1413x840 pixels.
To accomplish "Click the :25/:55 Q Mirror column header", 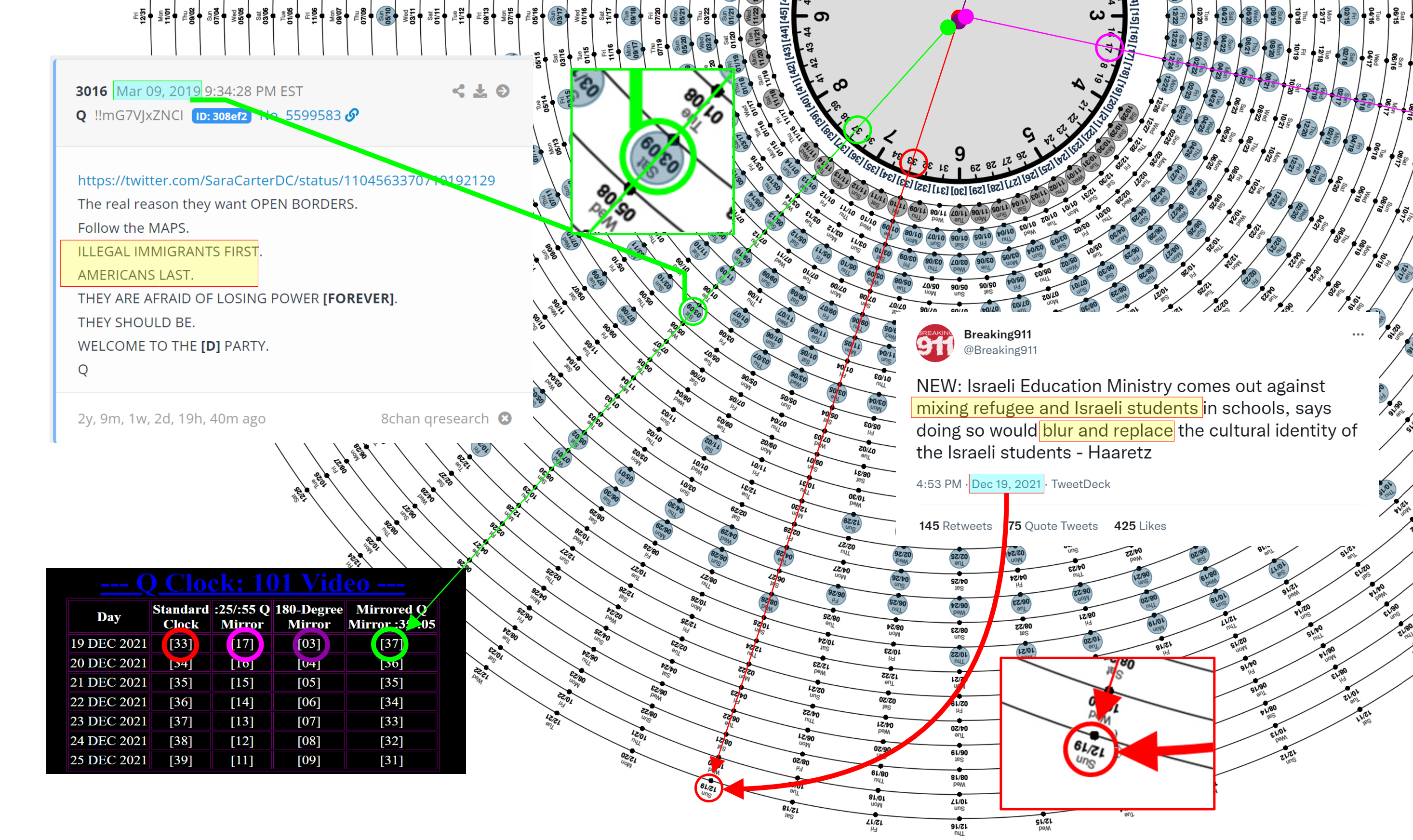I will pyautogui.click(x=242, y=616).
